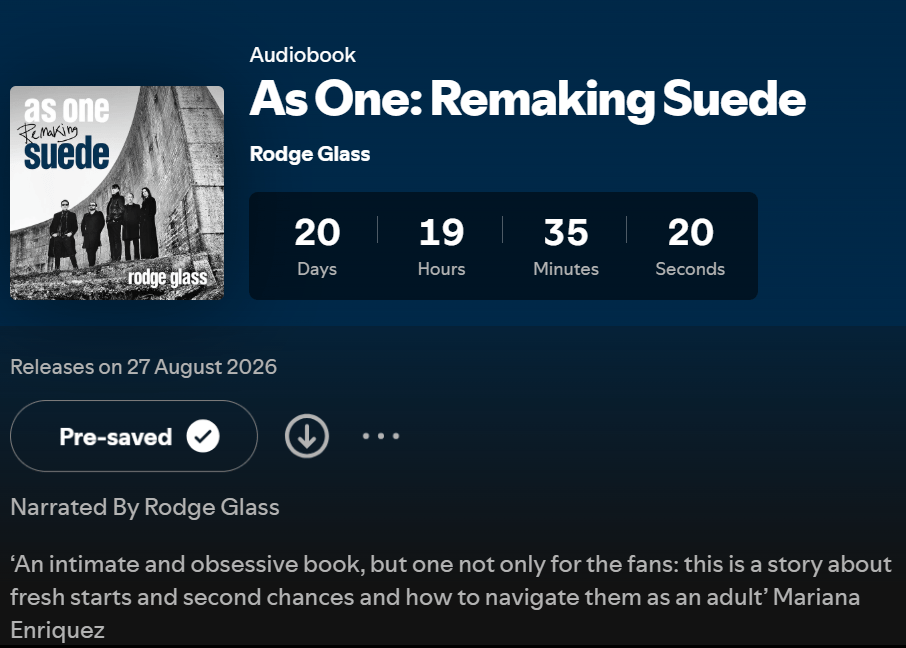Click the audiobook cover art's concrete wall
Screen dimensions: 906x648
pyautogui.click(x=185, y=150)
